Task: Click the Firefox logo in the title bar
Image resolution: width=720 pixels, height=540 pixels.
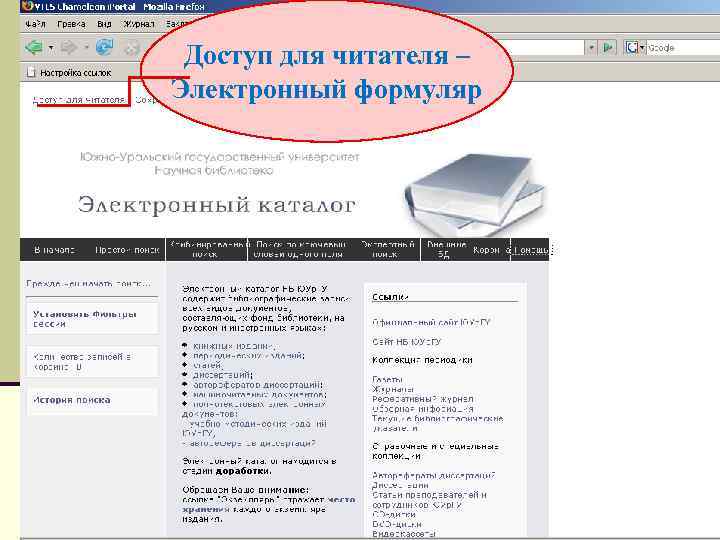Action: [28, 6]
